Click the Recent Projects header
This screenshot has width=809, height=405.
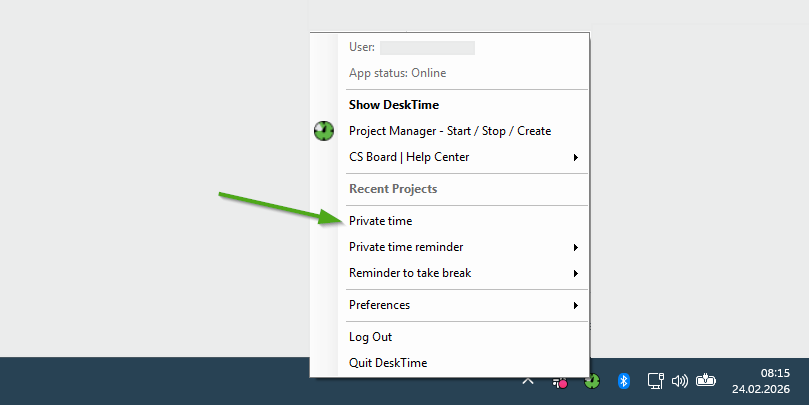392,189
